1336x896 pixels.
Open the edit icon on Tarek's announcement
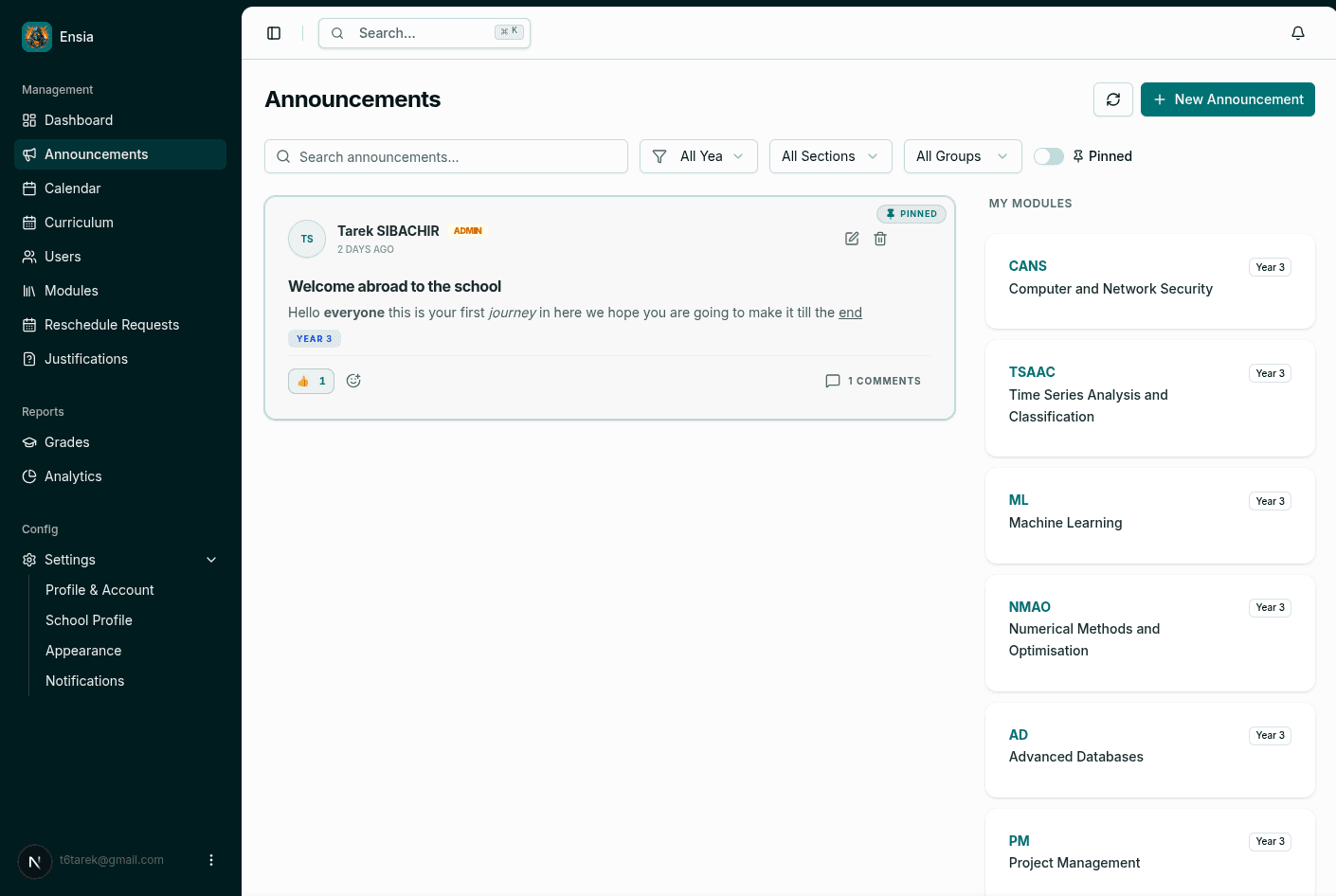[x=851, y=239]
